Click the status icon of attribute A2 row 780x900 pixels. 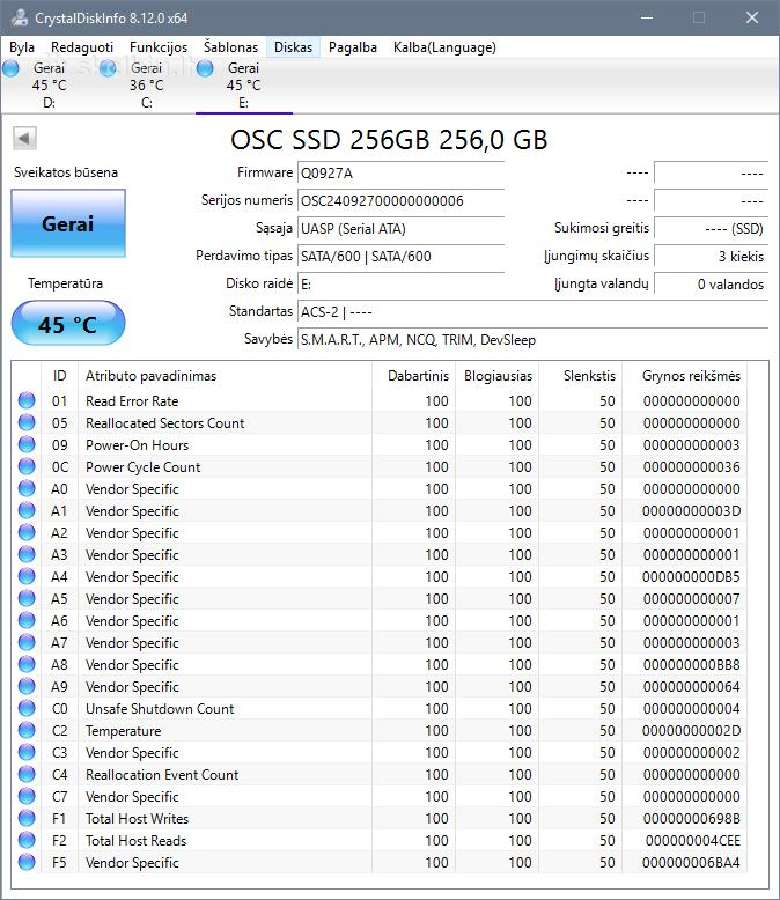tap(27, 532)
